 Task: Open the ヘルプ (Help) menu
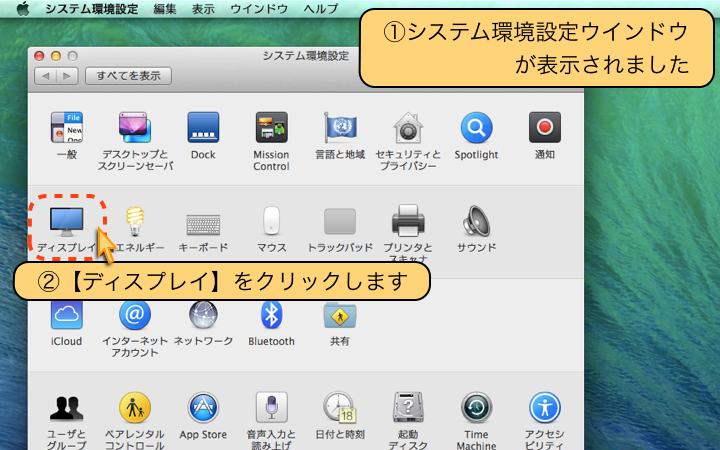coord(321,9)
